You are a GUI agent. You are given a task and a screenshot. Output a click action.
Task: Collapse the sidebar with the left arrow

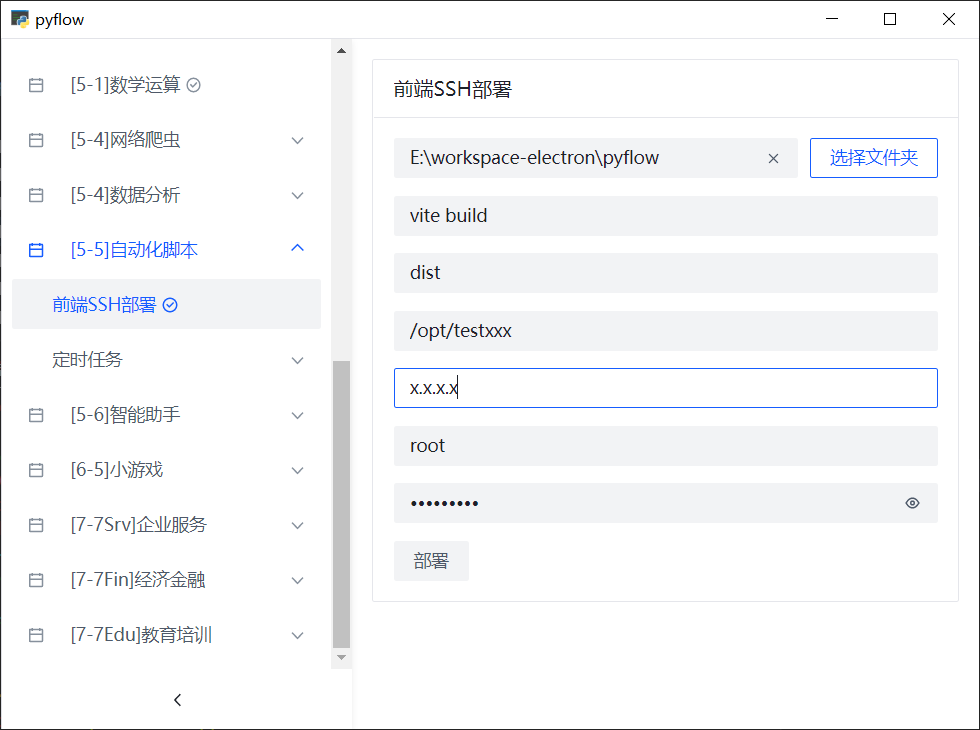point(177,700)
